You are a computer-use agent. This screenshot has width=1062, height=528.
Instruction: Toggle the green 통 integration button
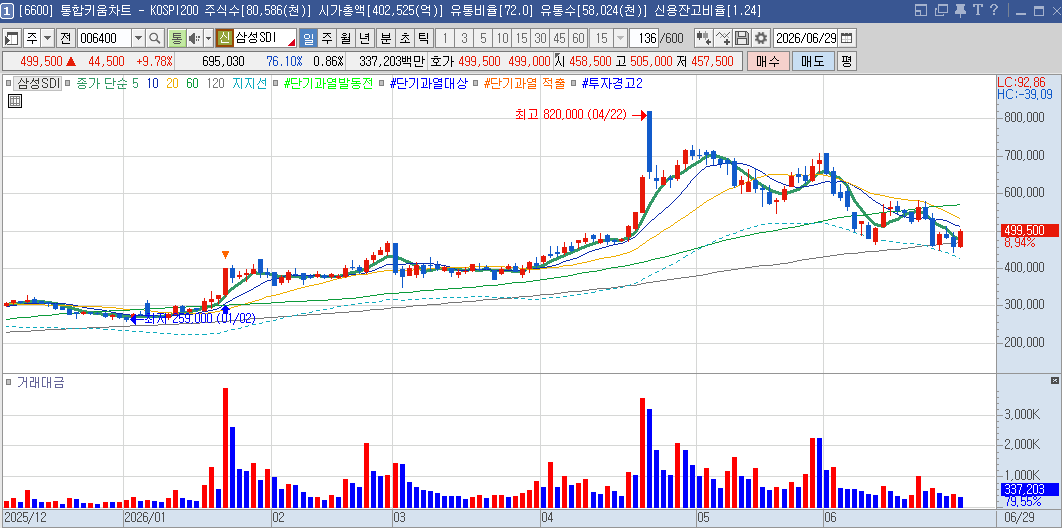[177, 38]
